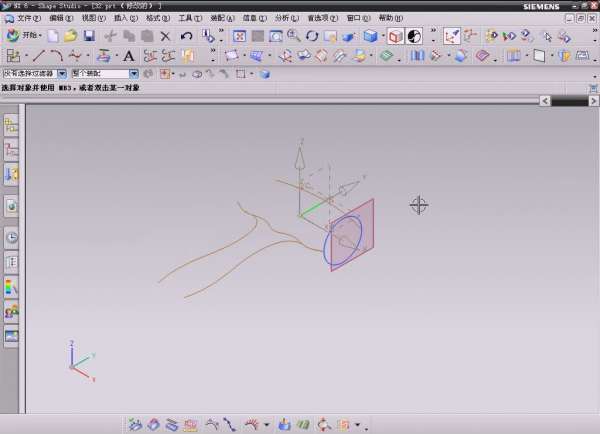The height and width of the screenshot is (434, 600).
Task: Open the 分析 (Analysis) menu
Action: coord(287,18)
